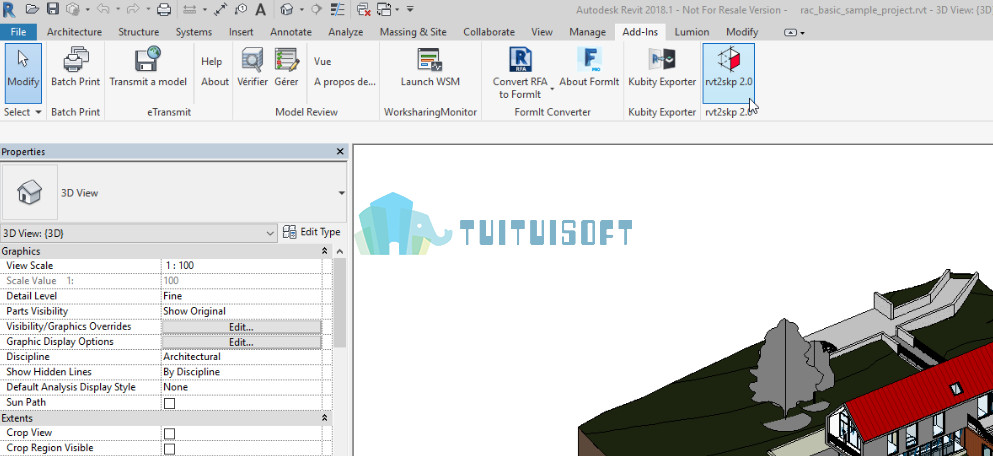Switch to the Lumion ribbon tab
Viewport: 993px width, 456px height.
(692, 32)
